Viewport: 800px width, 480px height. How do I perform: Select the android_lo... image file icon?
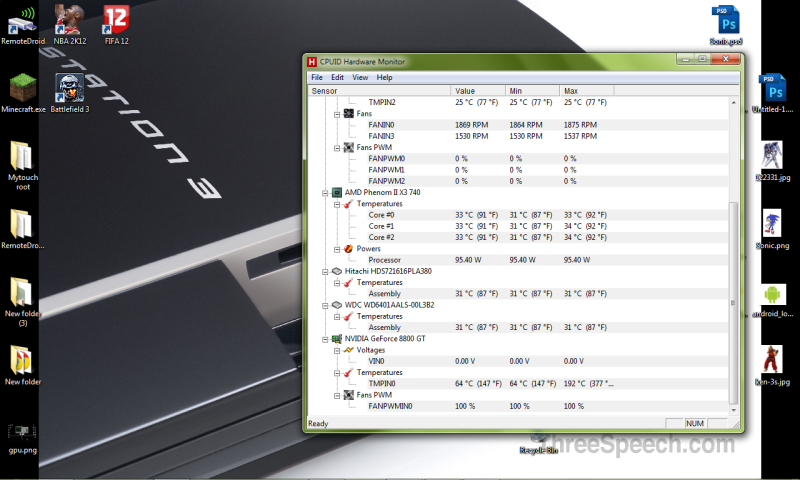pos(772,302)
